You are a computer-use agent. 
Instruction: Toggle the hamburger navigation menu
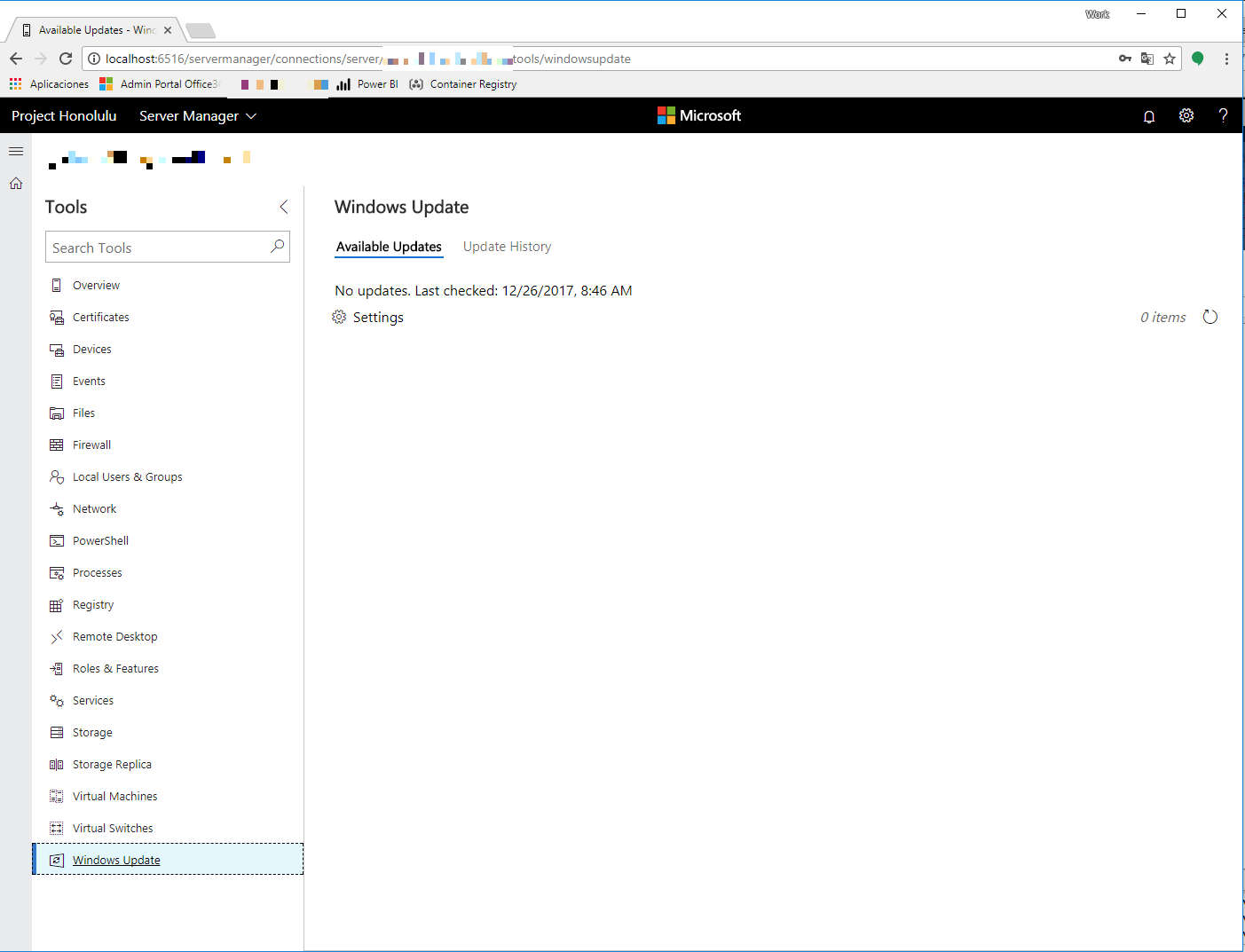click(16, 151)
